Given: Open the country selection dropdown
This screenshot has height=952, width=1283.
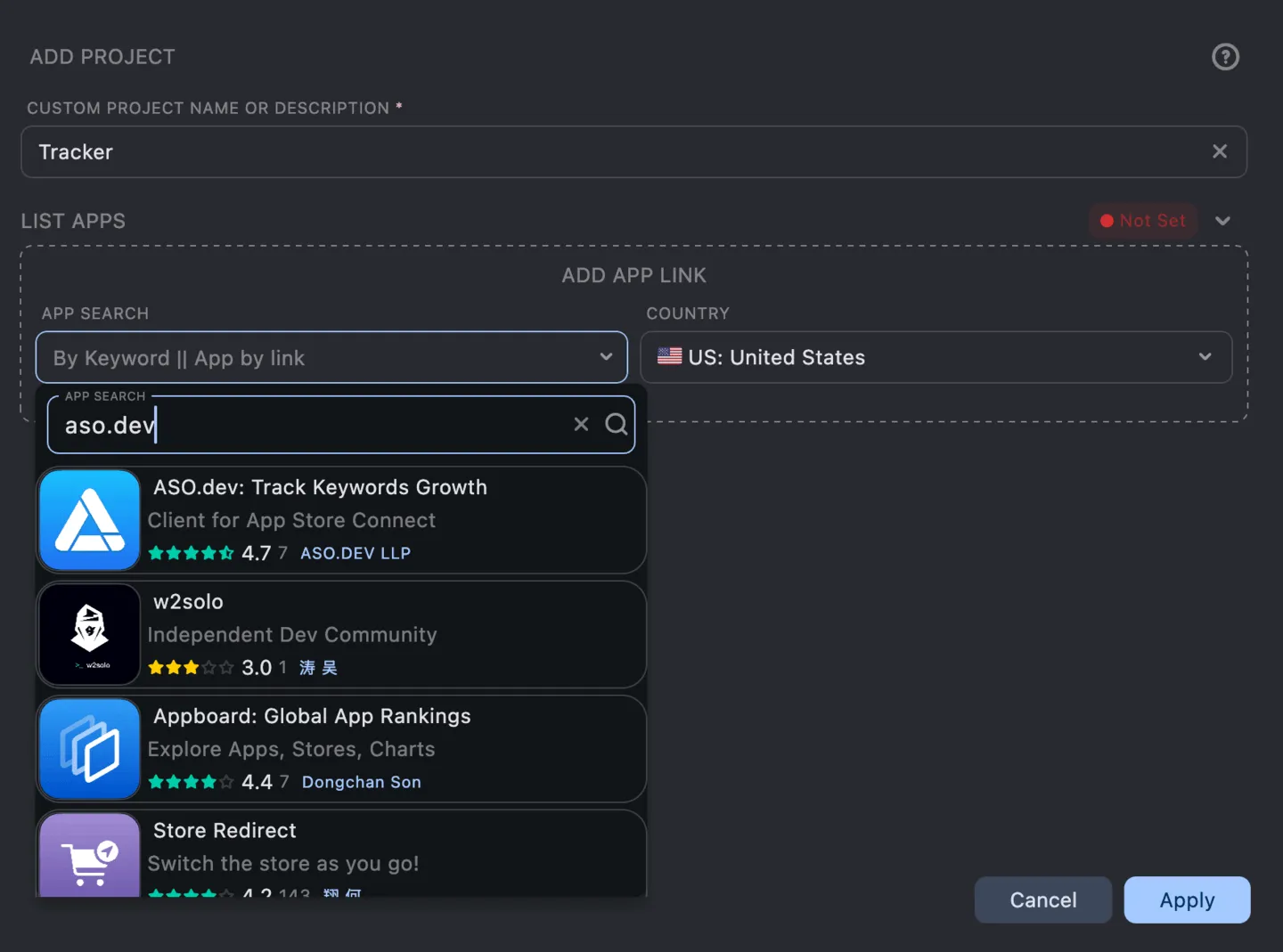Looking at the screenshot, I should coord(936,357).
